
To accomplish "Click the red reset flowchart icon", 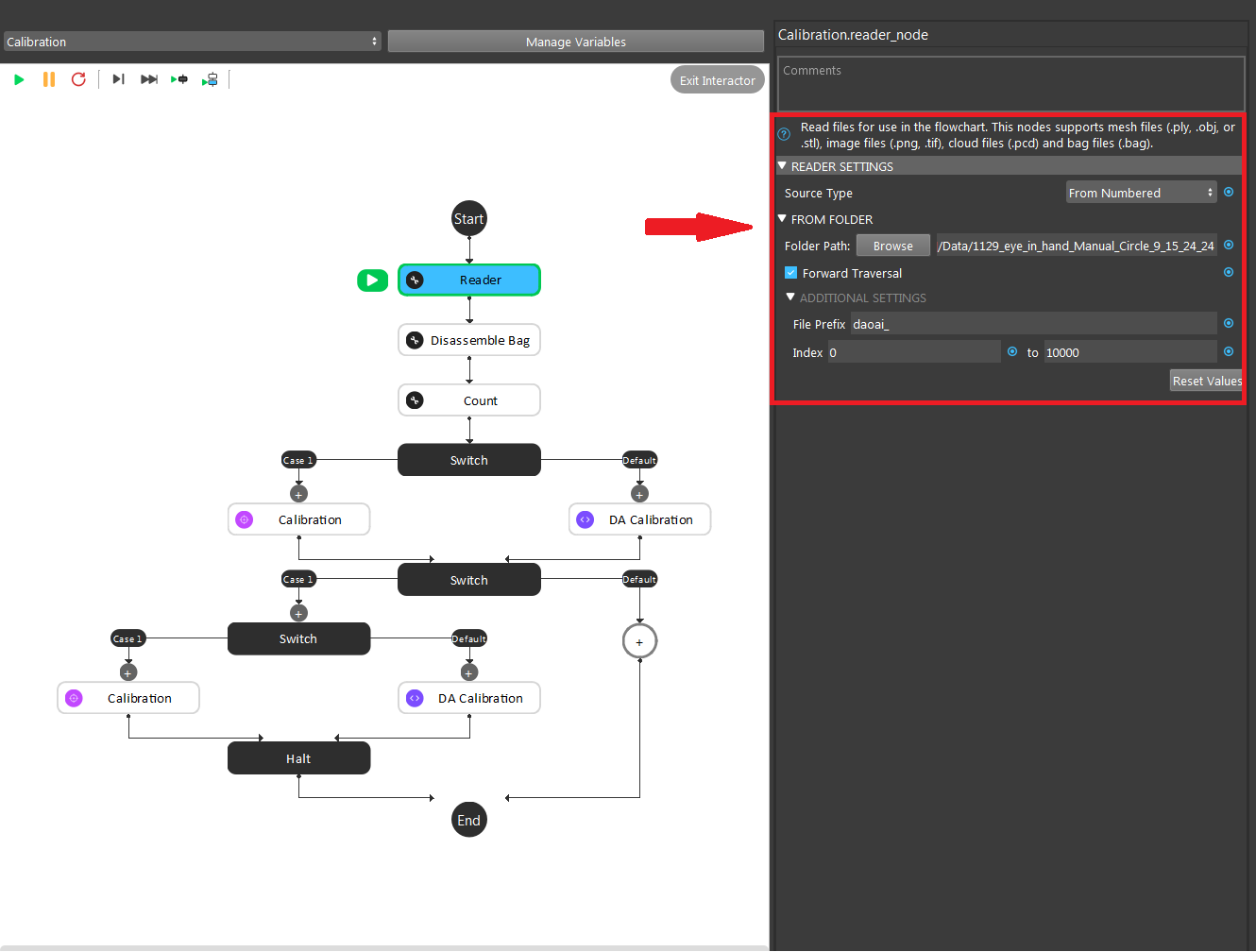I will point(78,79).
